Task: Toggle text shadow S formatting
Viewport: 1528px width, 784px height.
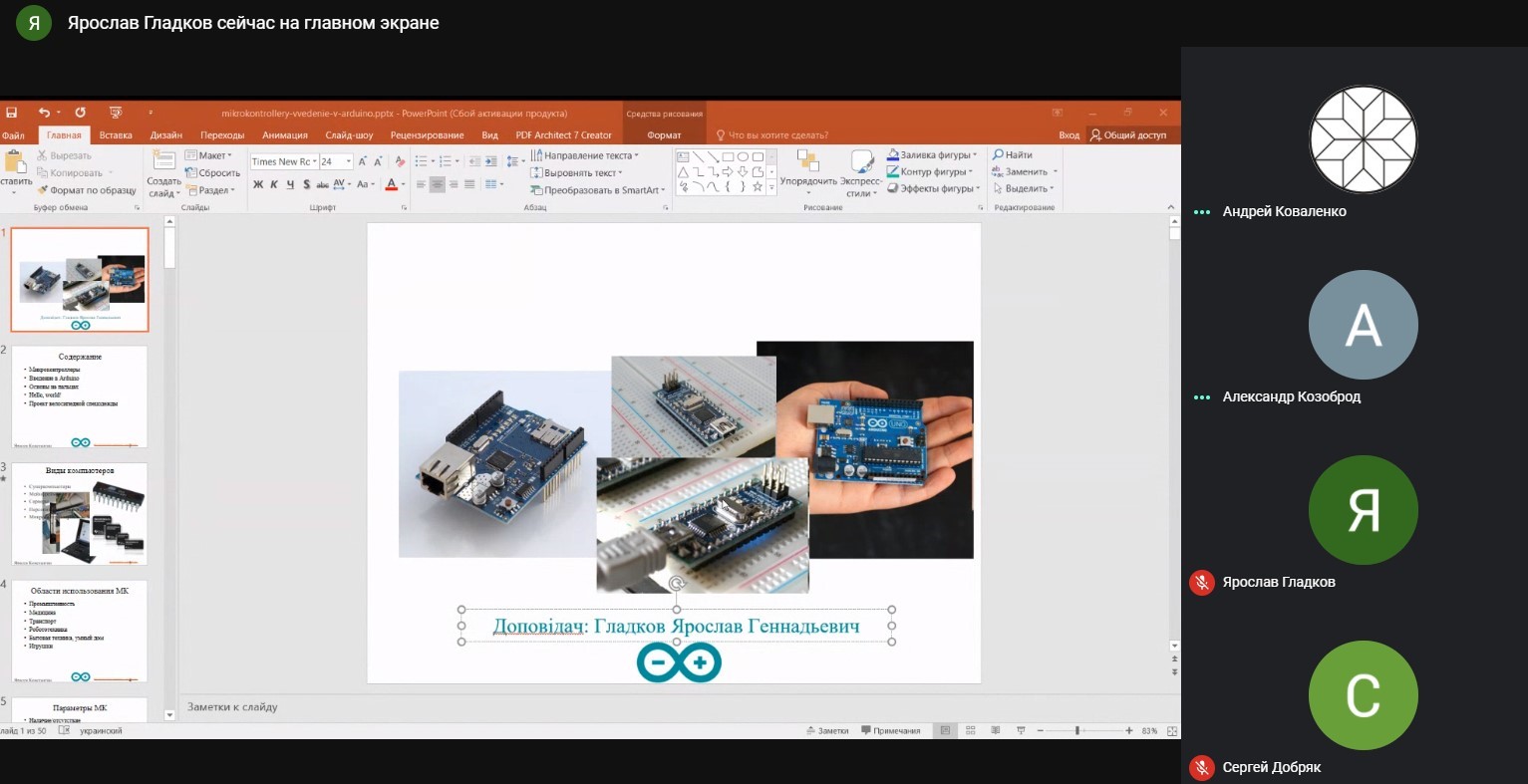Action: pyautogui.click(x=307, y=184)
